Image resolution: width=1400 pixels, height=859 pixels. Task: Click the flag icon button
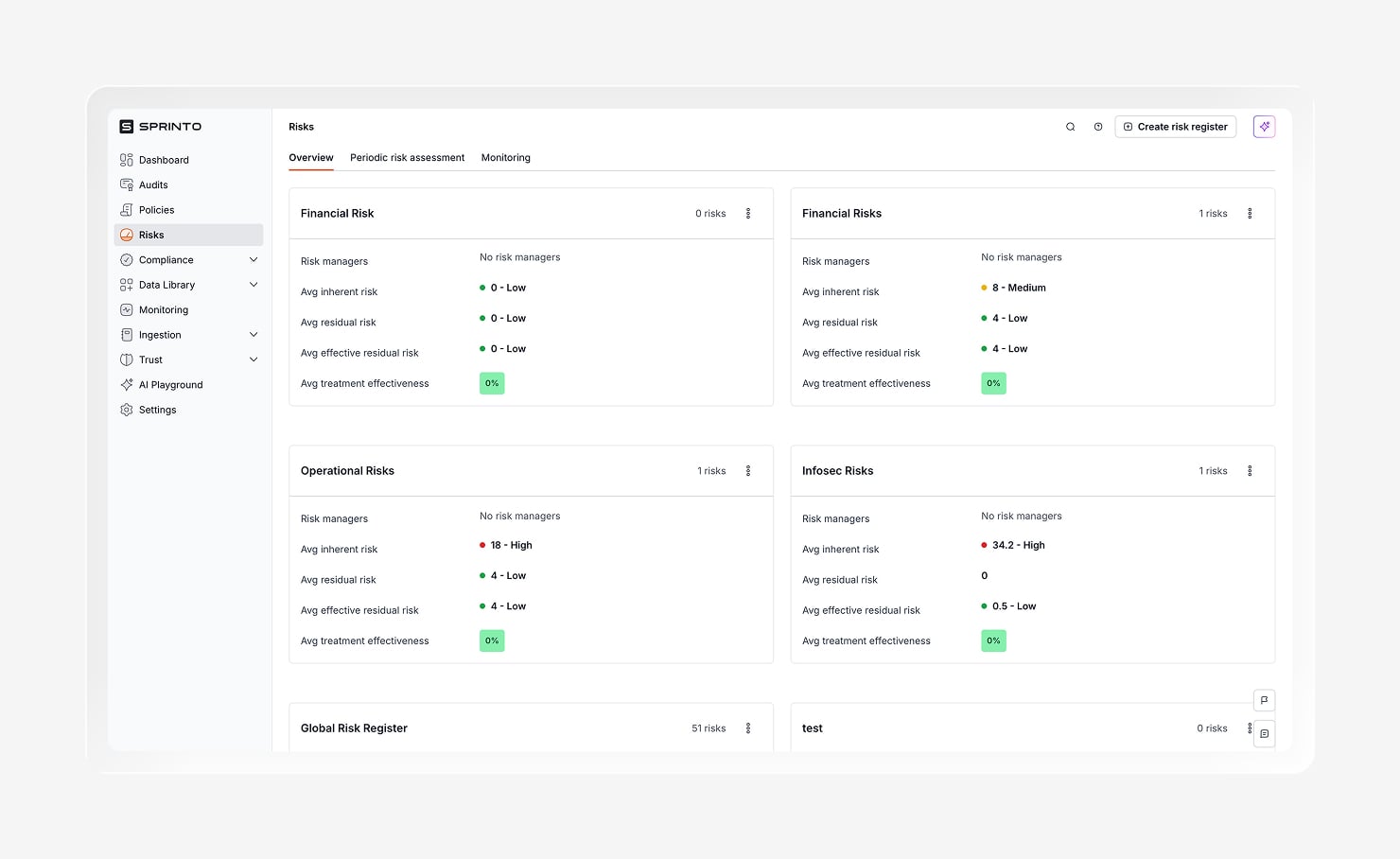[x=1265, y=700]
